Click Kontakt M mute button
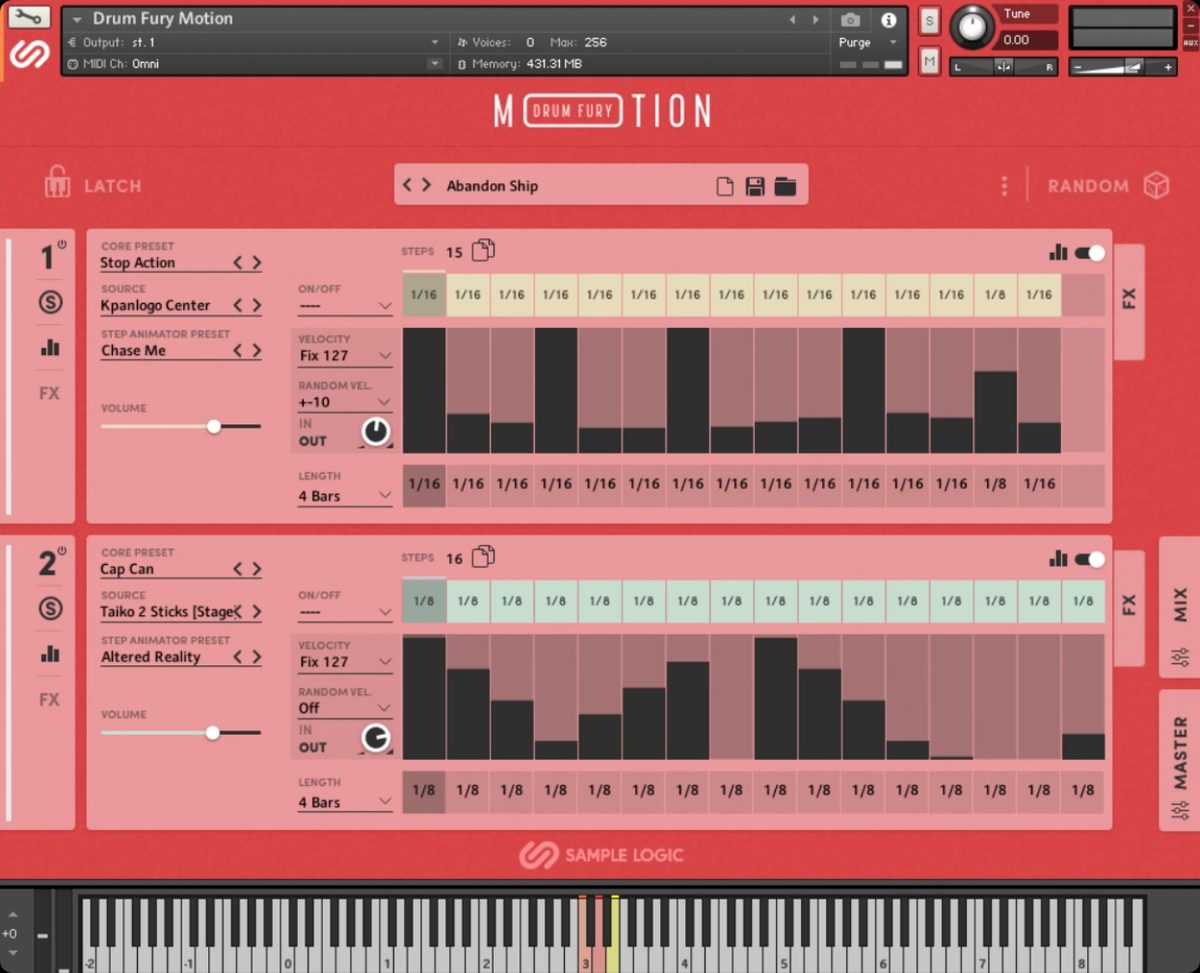Screen dimensions: 1200x973 (x=930, y=62)
